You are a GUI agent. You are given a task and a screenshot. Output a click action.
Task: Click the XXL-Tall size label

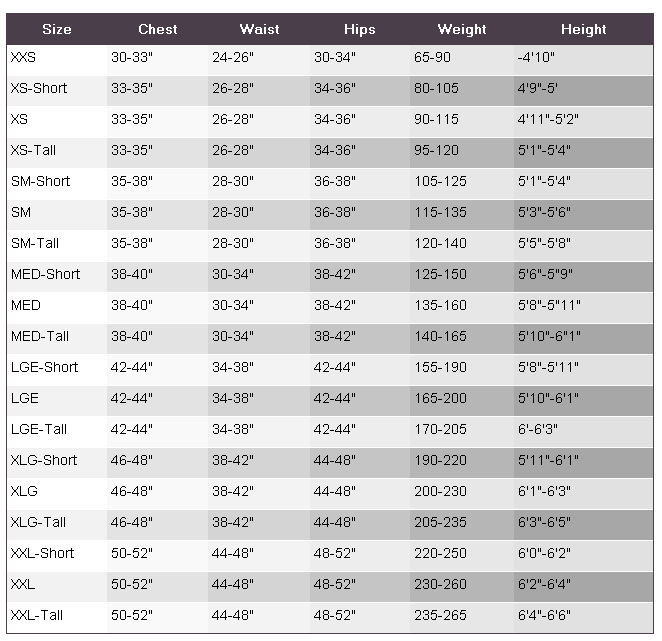(x=37, y=615)
